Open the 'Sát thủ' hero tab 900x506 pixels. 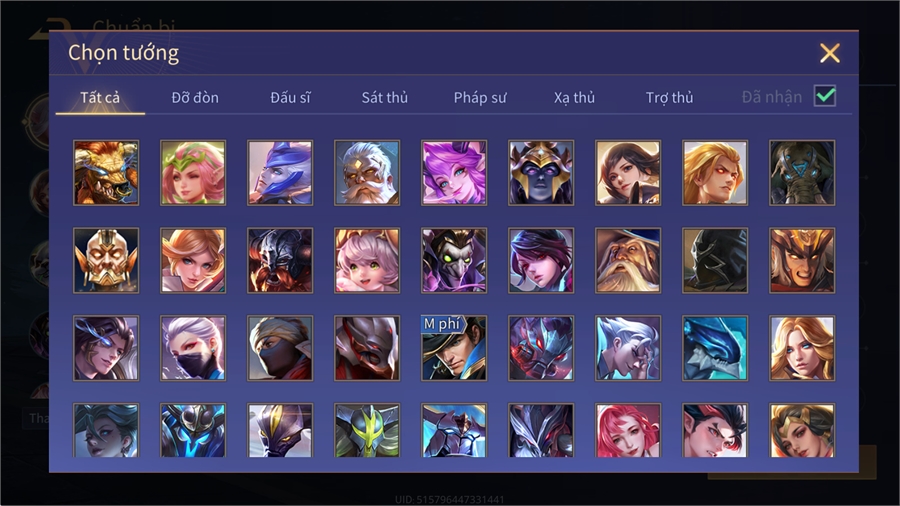[x=385, y=98]
